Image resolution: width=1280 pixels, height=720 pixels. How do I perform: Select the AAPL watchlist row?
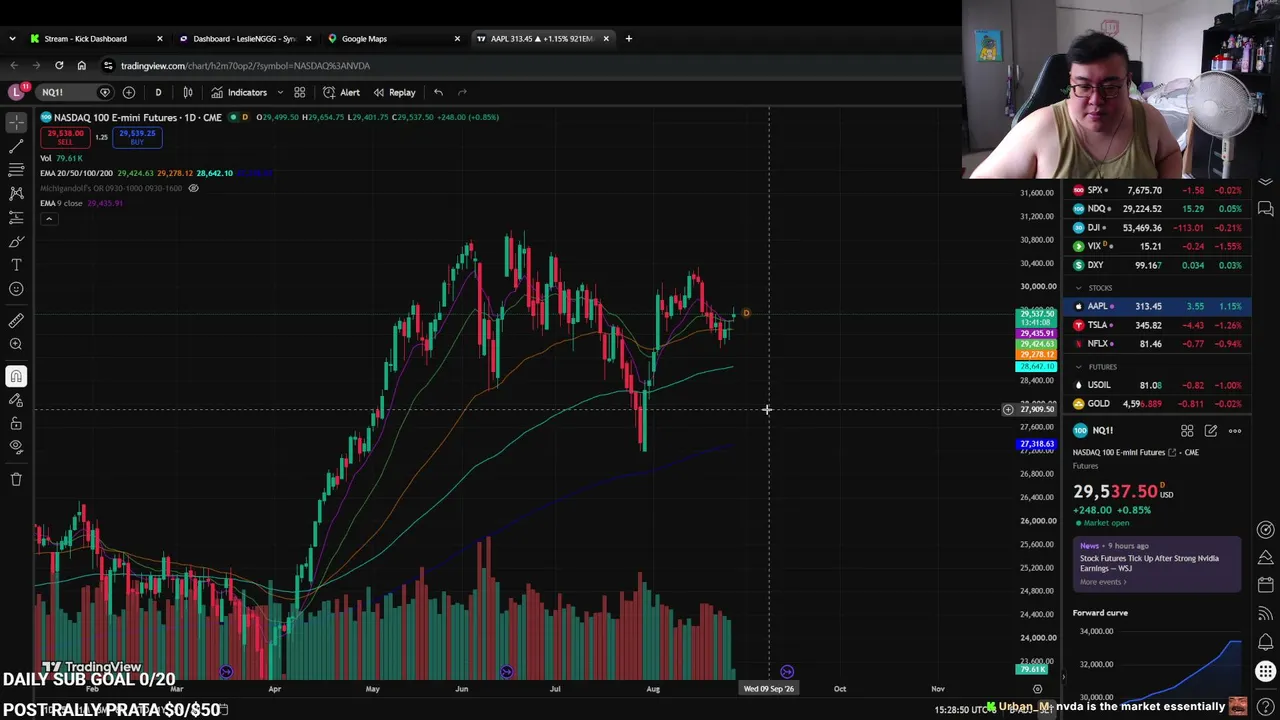(x=1157, y=306)
